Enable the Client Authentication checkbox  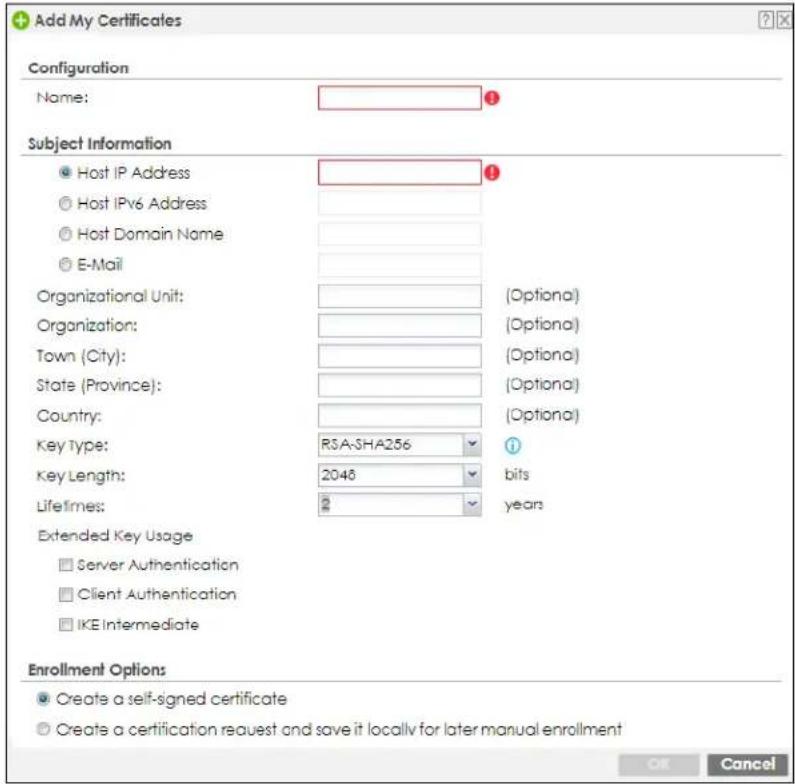65,594
